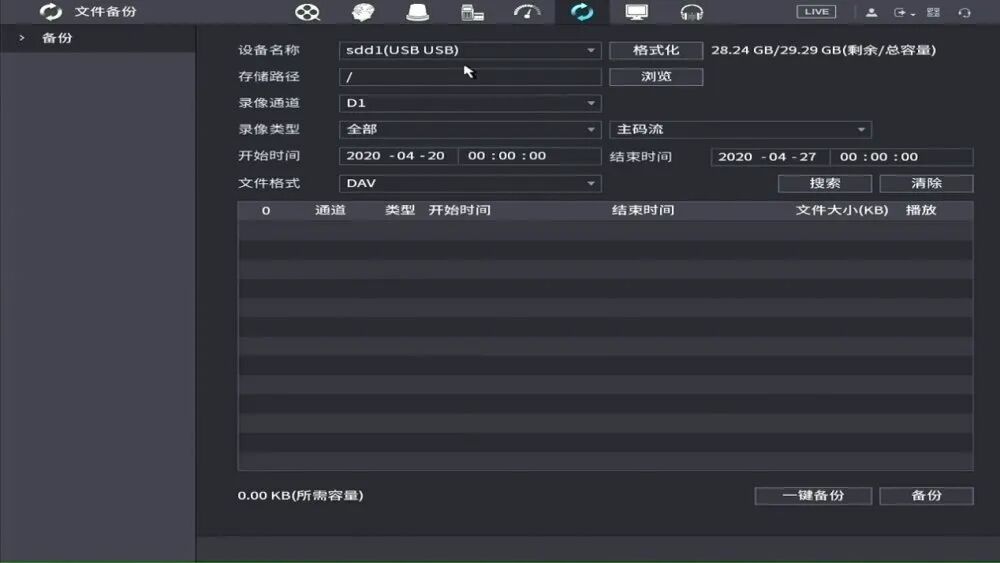This screenshot has height=563, width=1000.
Task: Select the backup arrows icon in top bar
Action: point(582,12)
